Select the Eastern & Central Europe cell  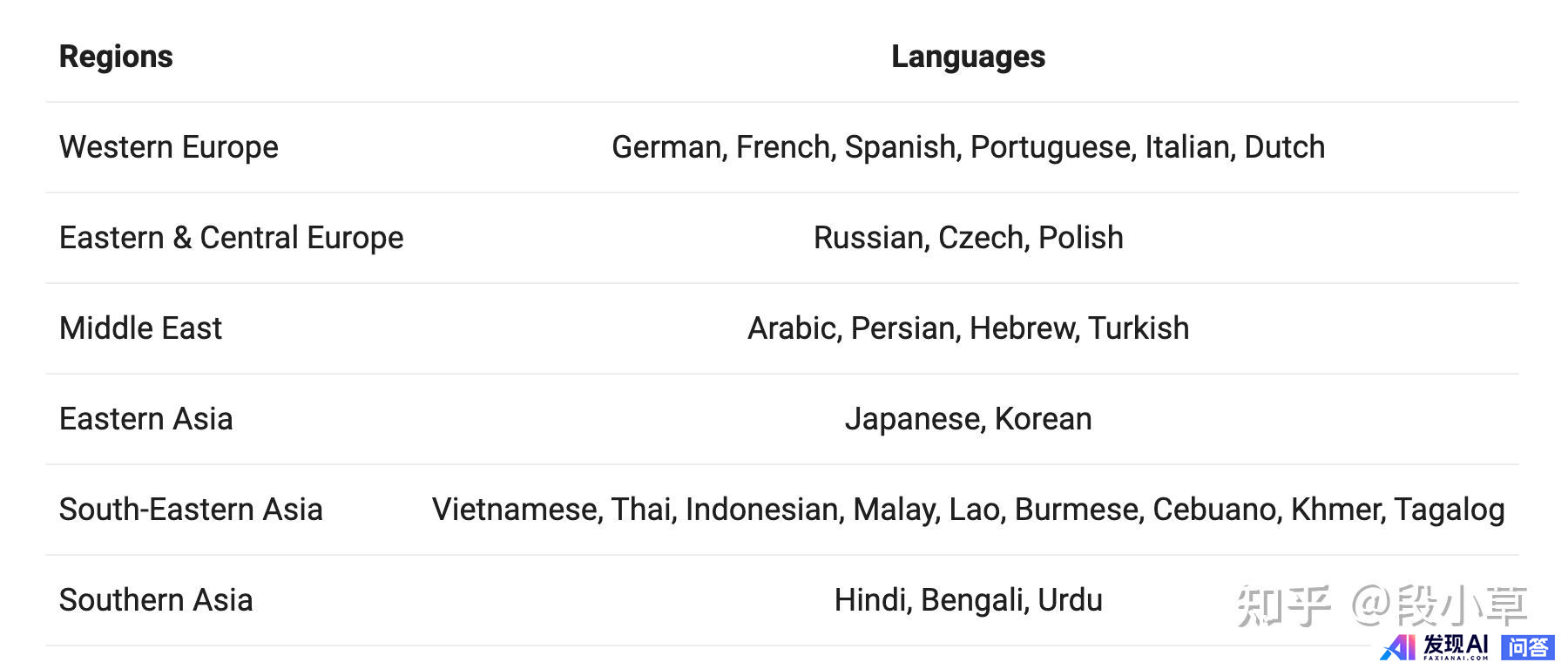tap(232, 238)
